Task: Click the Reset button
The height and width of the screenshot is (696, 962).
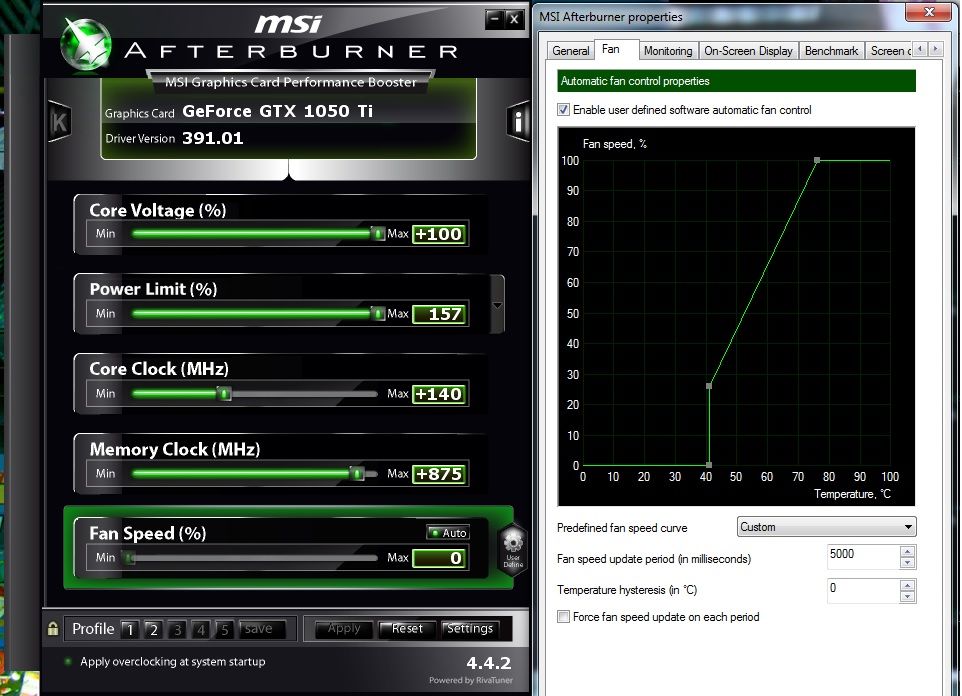Action: click(x=407, y=629)
